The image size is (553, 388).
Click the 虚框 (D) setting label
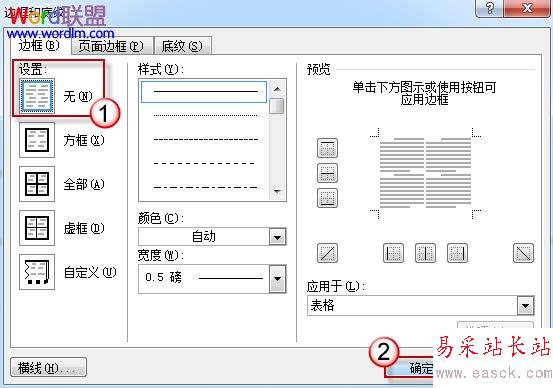click(x=84, y=229)
